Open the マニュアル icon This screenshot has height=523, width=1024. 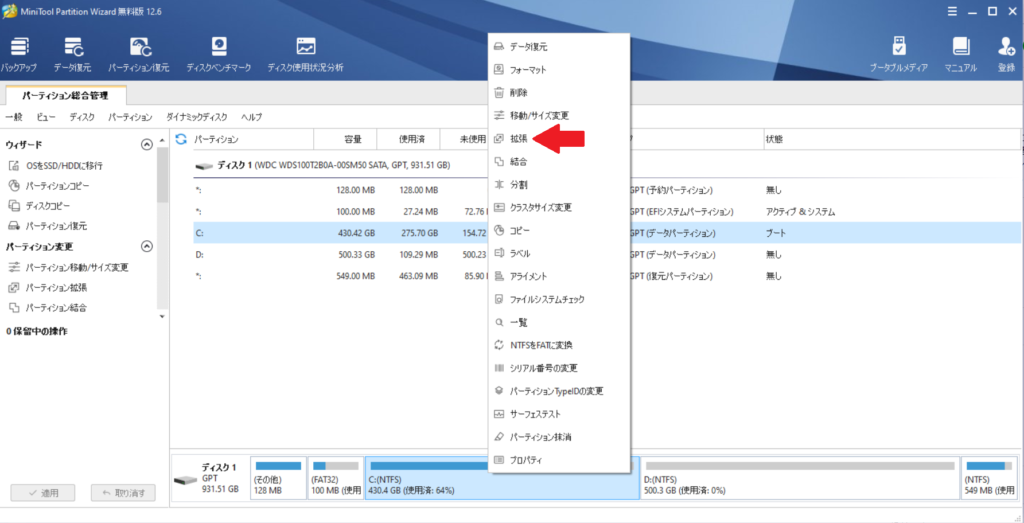tap(960, 54)
